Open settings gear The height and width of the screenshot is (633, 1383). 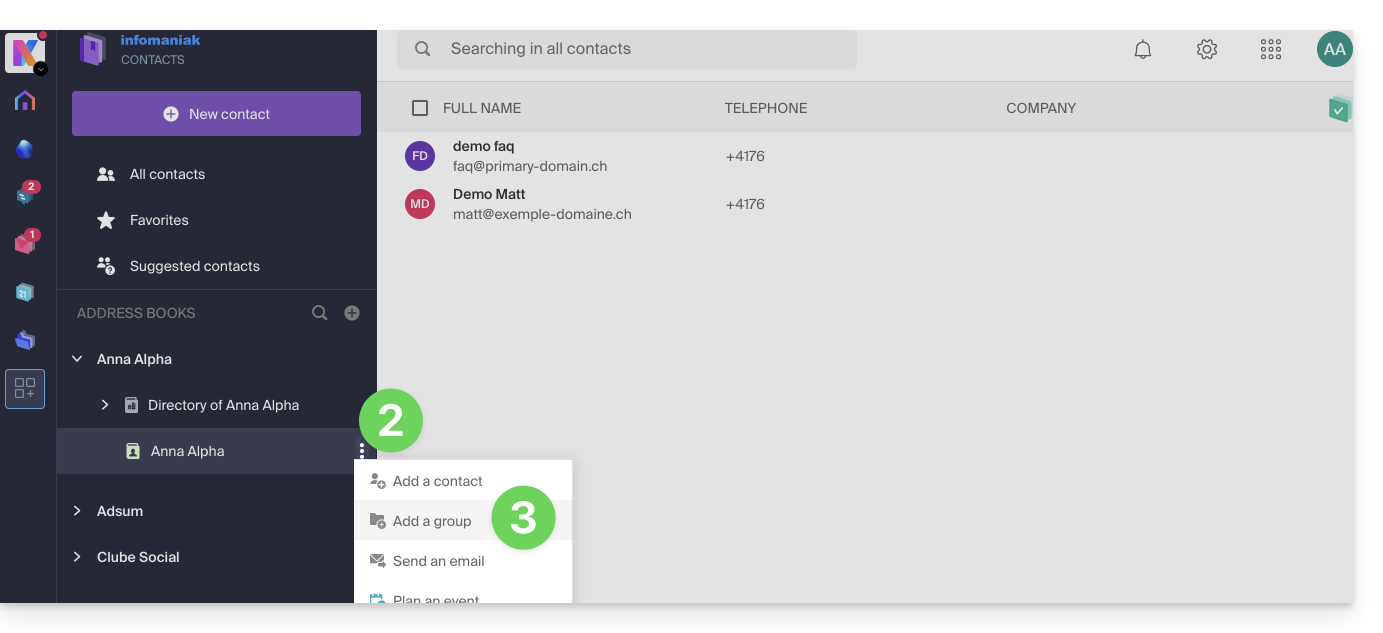pyautogui.click(x=1207, y=49)
